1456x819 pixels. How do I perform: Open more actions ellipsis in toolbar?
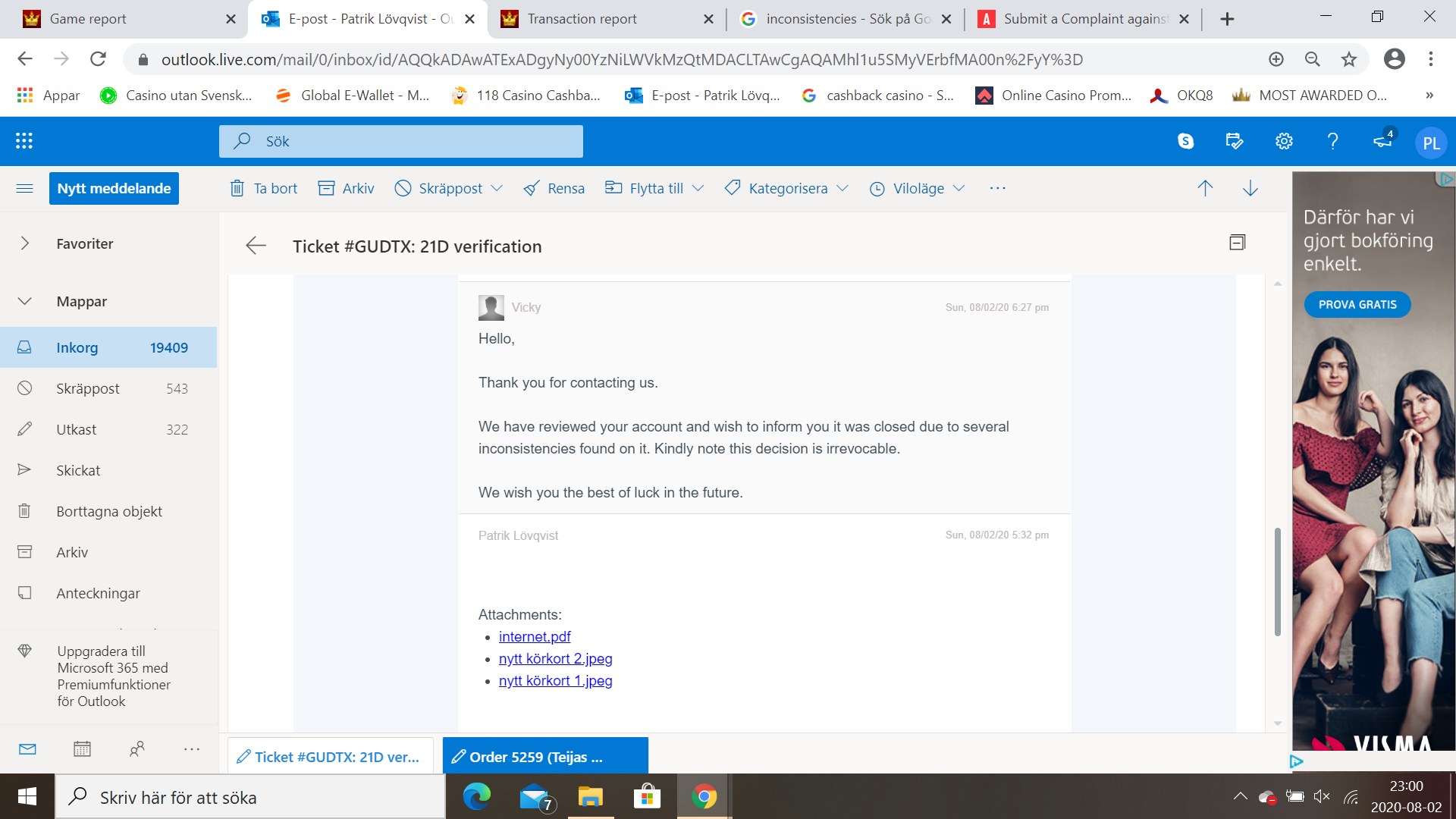tap(997, 188)
